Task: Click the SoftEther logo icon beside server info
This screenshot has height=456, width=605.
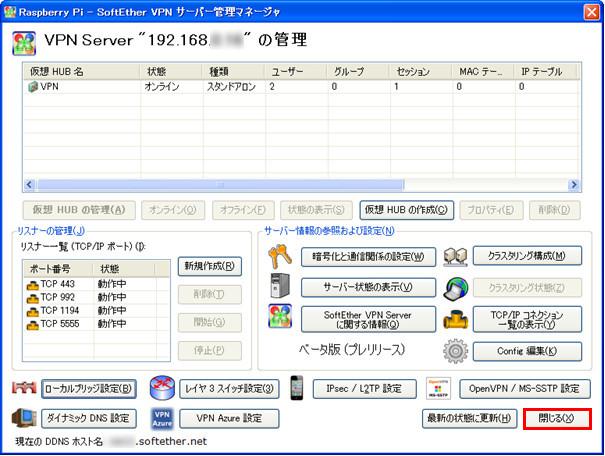Action: tap(280, 316)
